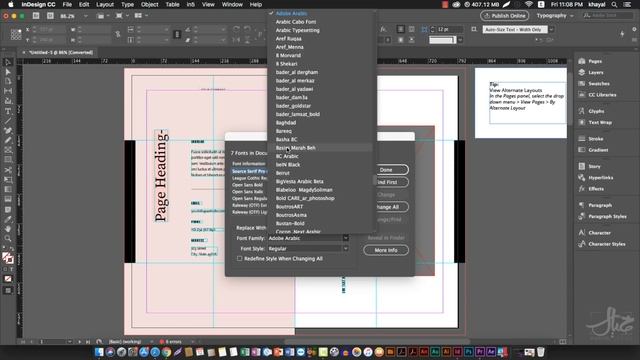
Task: Select Source Serif Pro font row
Action: click(x=249, y=171)
